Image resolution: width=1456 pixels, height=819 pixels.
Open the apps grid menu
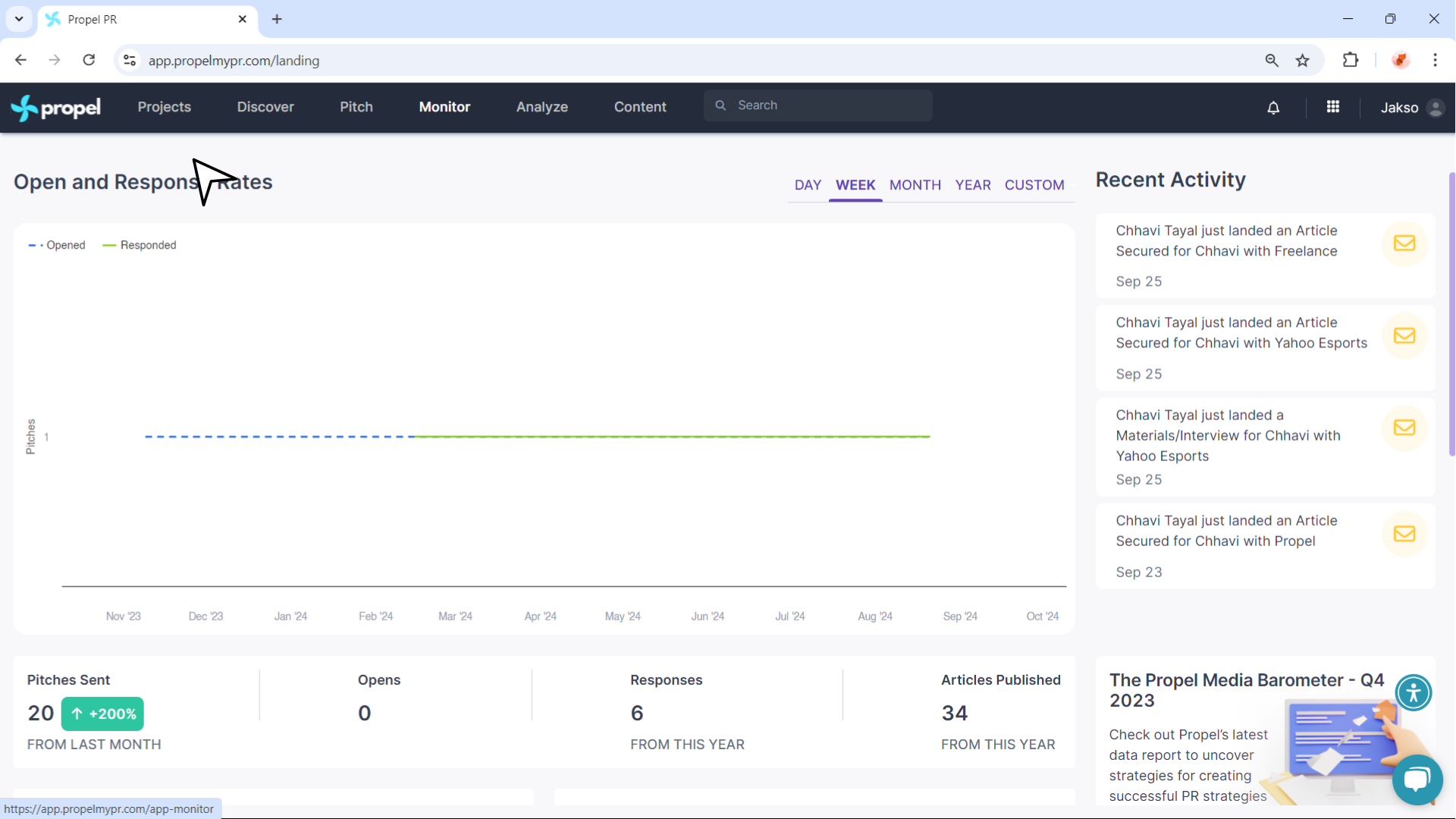click(x=1332, y=107)
